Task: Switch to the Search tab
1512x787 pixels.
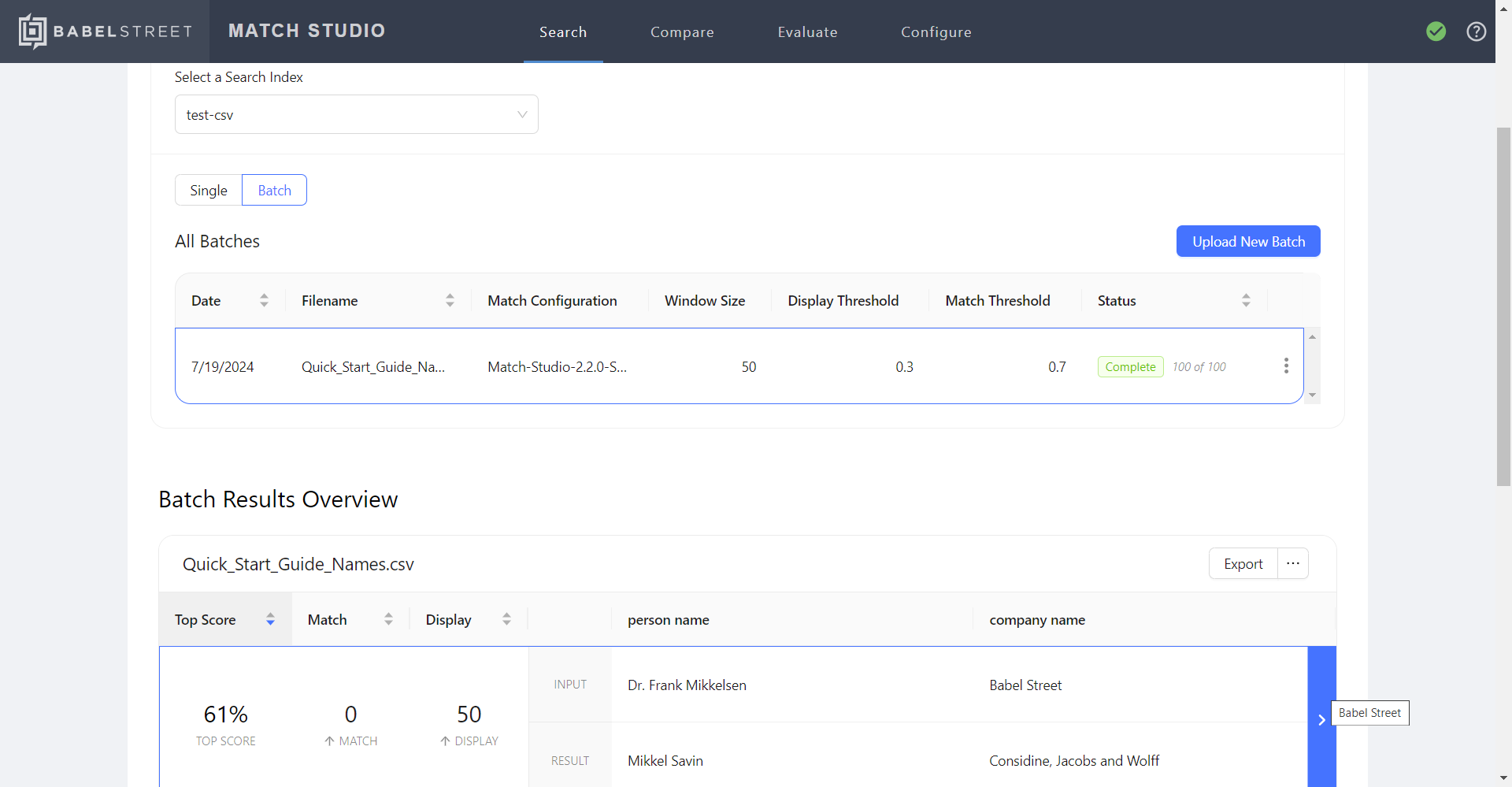Action: pos(563,32)
